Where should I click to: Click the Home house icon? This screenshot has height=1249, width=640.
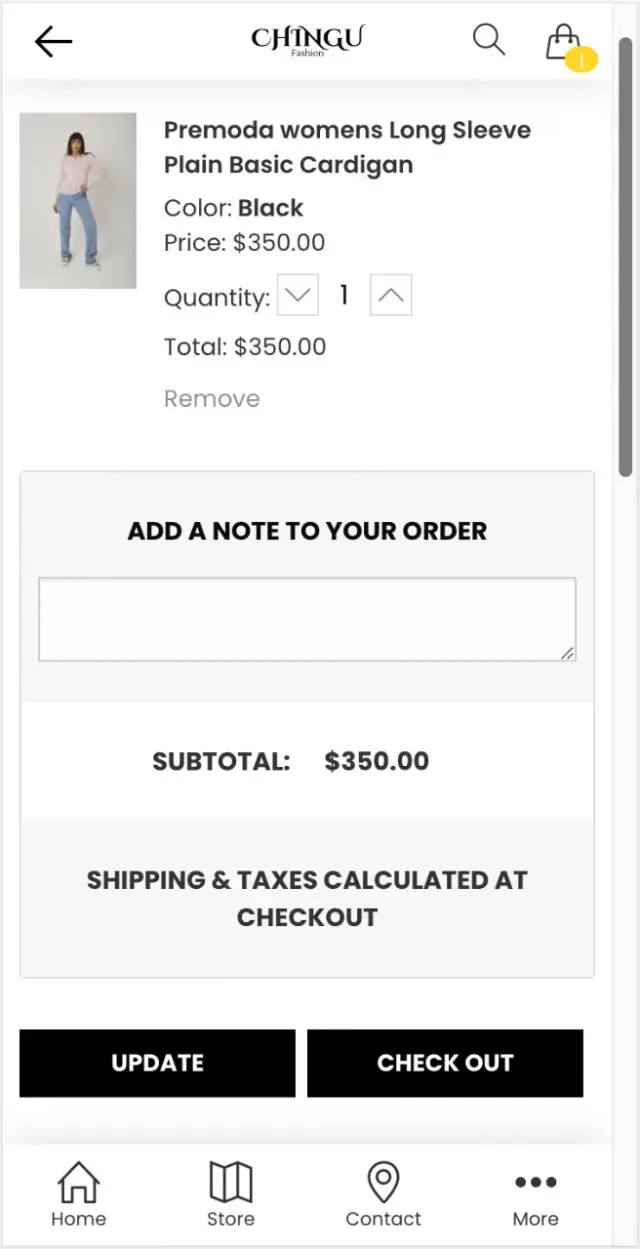point(78,1181)
